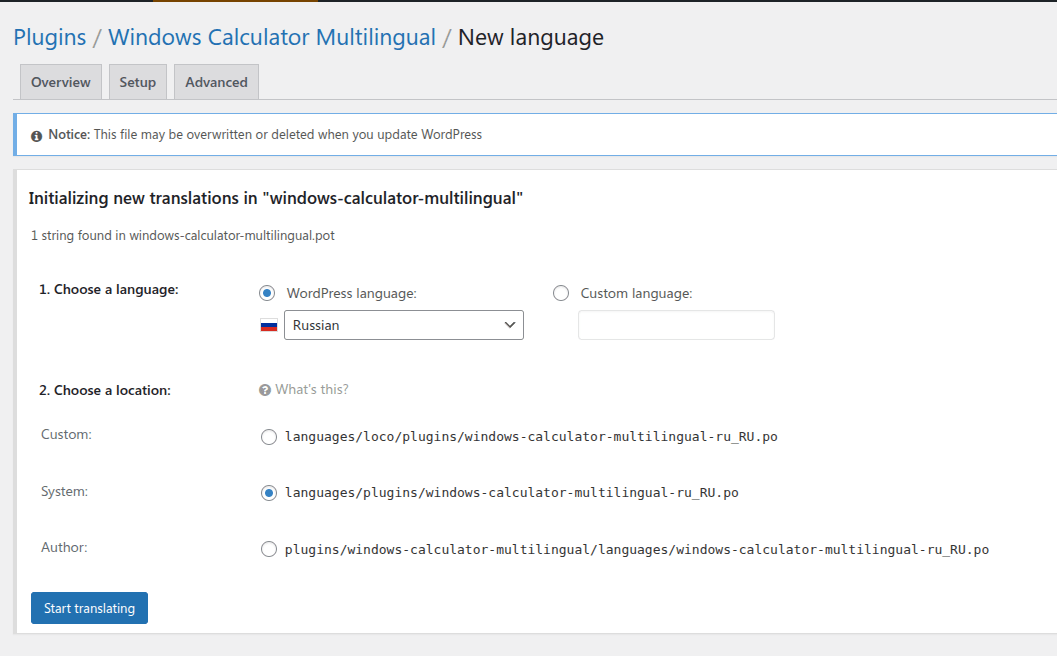Viewport: 1057px width, 656px height.
Task: Click the Russian flag icon
Action: [x=268, y=325]
